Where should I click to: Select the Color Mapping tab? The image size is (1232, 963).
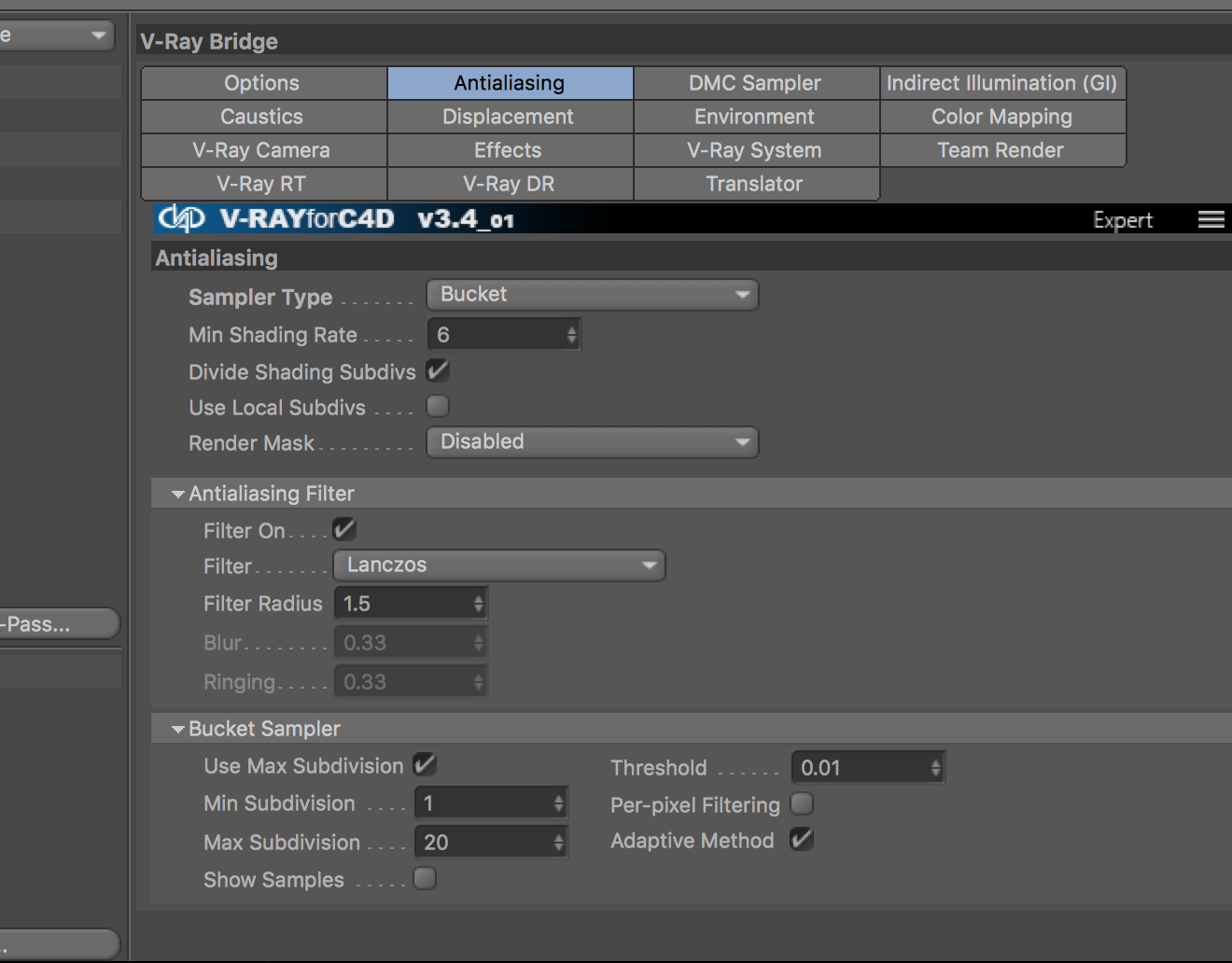coord(1002,117)
